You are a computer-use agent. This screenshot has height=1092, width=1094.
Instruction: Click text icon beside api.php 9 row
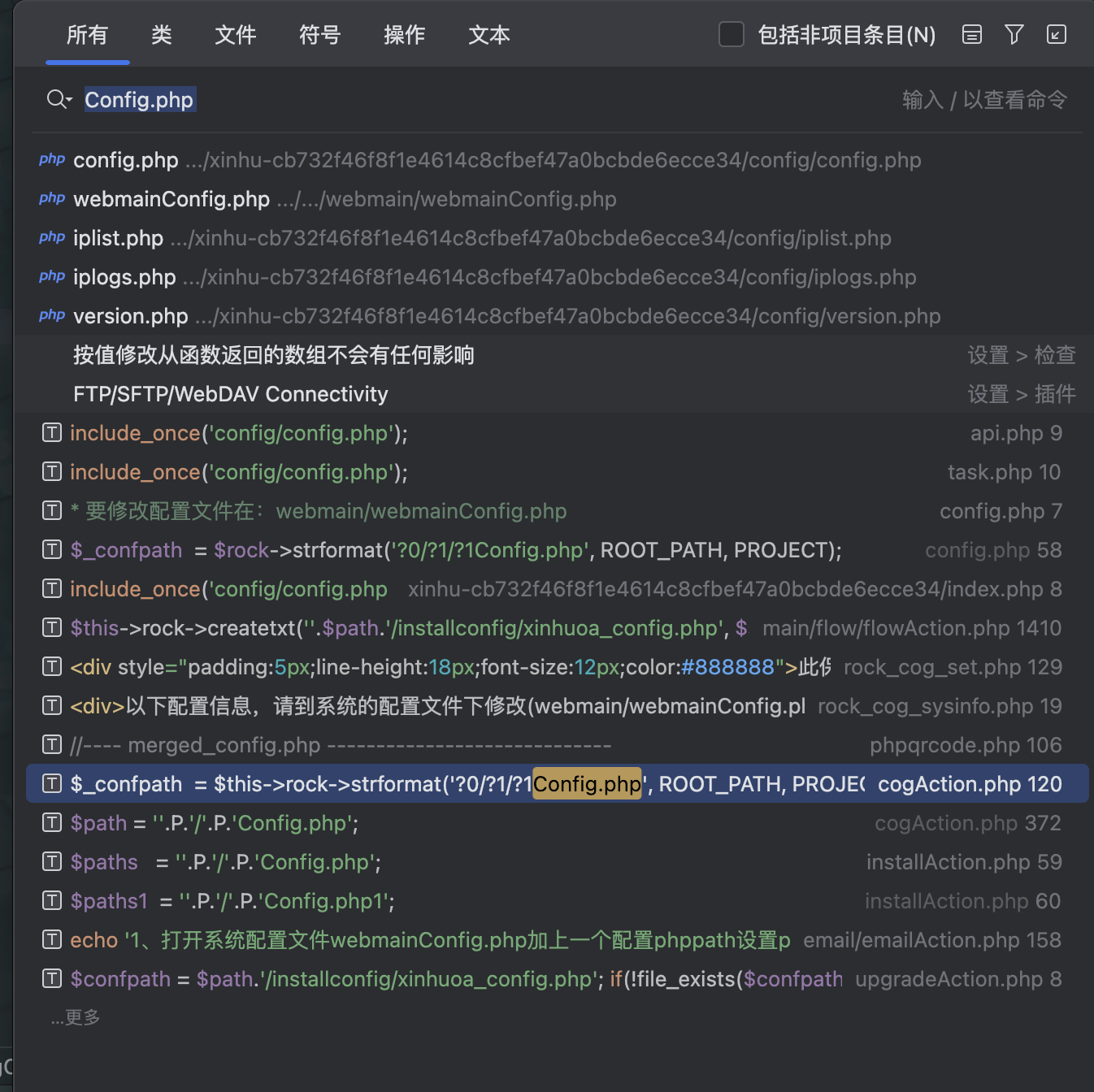(x=52, y=432)
